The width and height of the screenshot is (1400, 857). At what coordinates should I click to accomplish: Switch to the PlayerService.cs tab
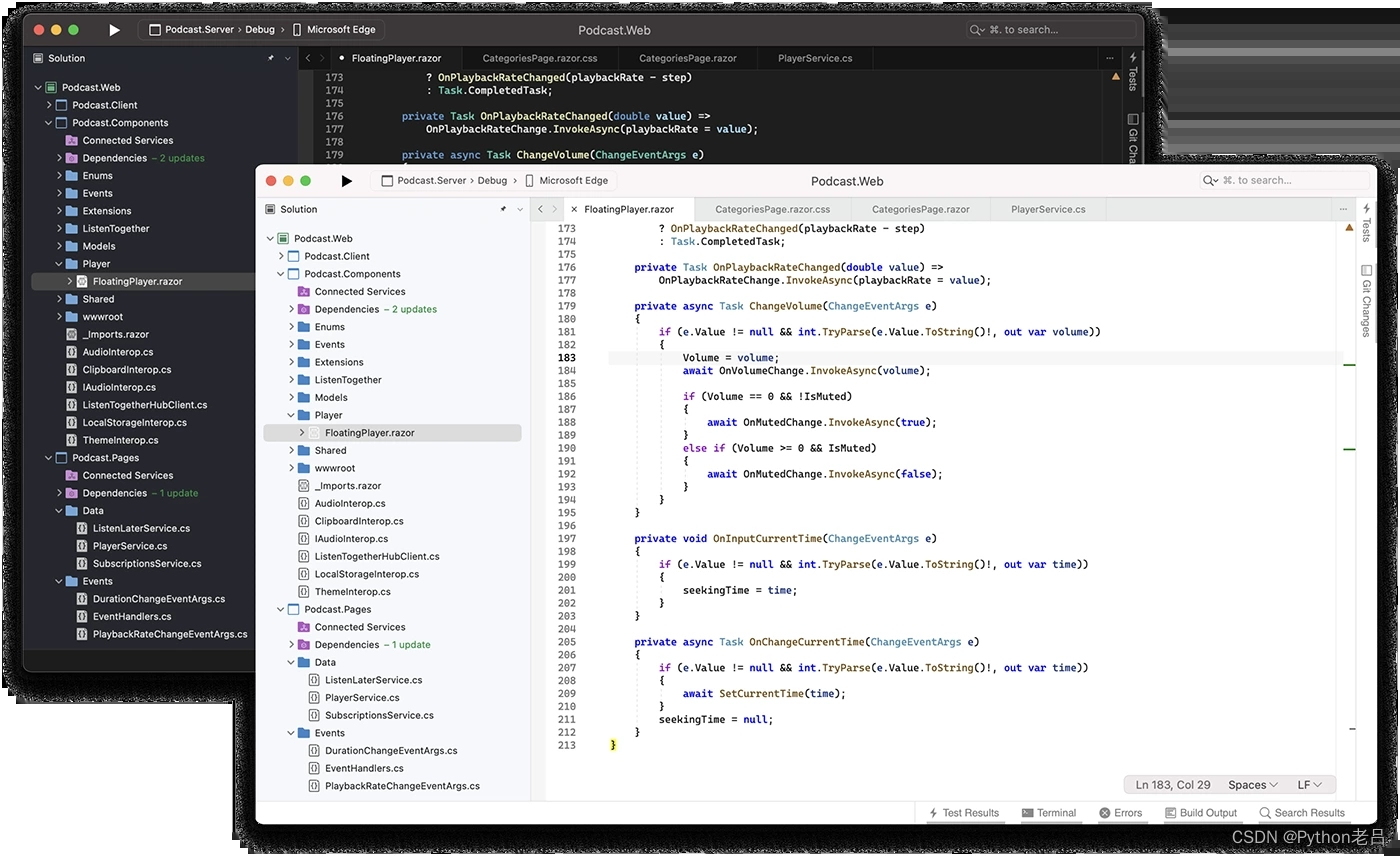(1048, 209)
